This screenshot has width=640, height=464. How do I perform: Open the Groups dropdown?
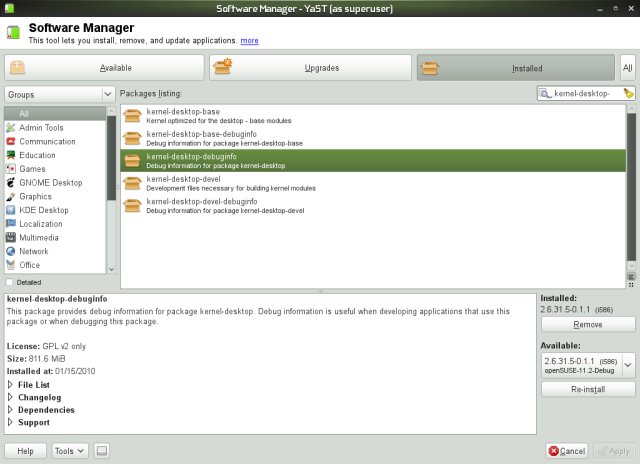click(60, 95)
